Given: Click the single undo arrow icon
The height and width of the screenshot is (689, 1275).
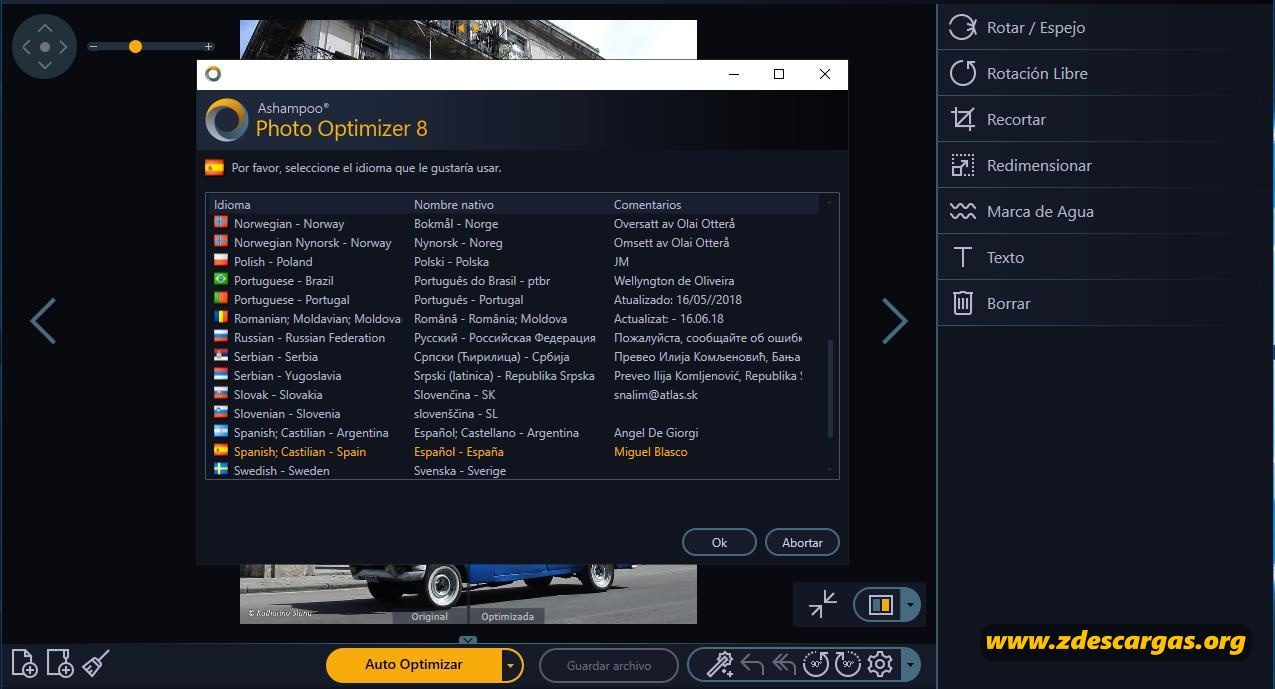Looking at the screenshot, I should pyautogui.click(x=752, y=664).
